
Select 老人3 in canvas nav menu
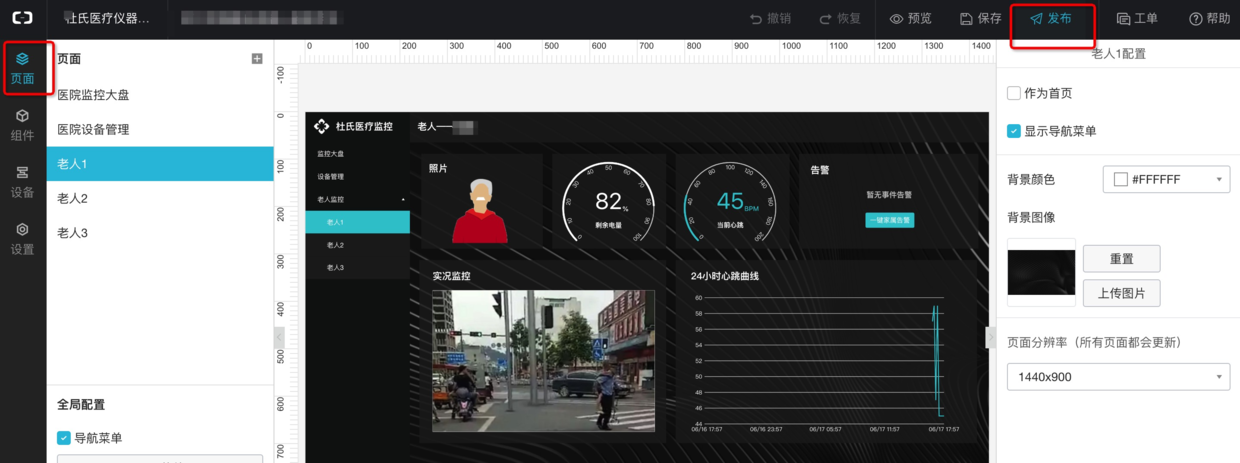pyautogui.click(x=358, y=268)
